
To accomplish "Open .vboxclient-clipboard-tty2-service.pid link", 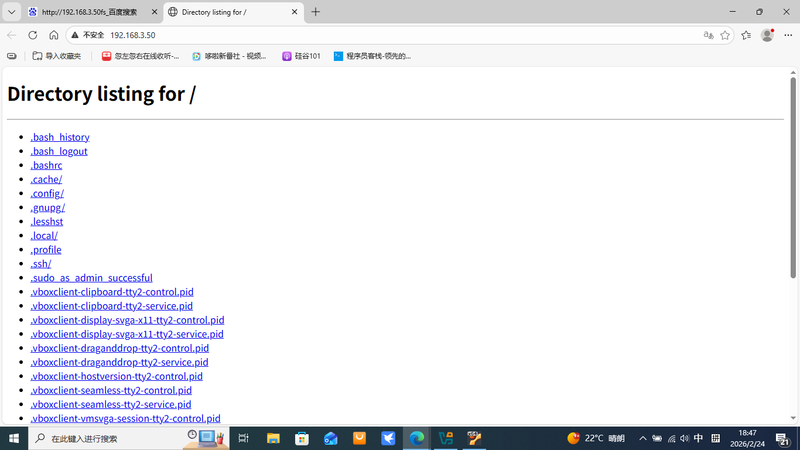I will [111, 306].
